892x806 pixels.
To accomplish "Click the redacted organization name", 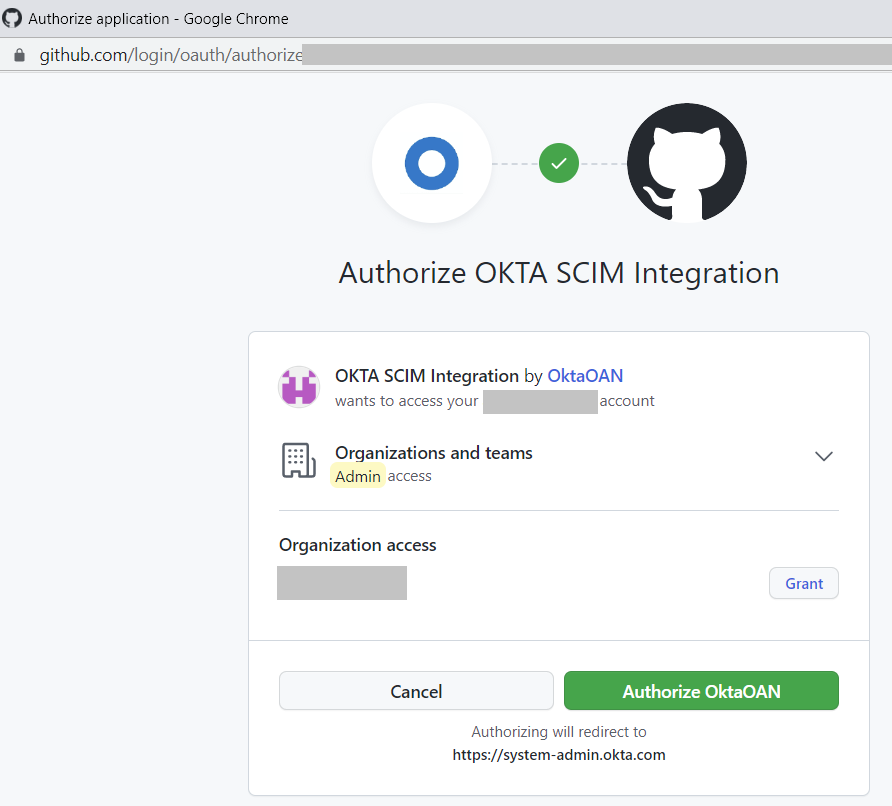I will [342, 583].
